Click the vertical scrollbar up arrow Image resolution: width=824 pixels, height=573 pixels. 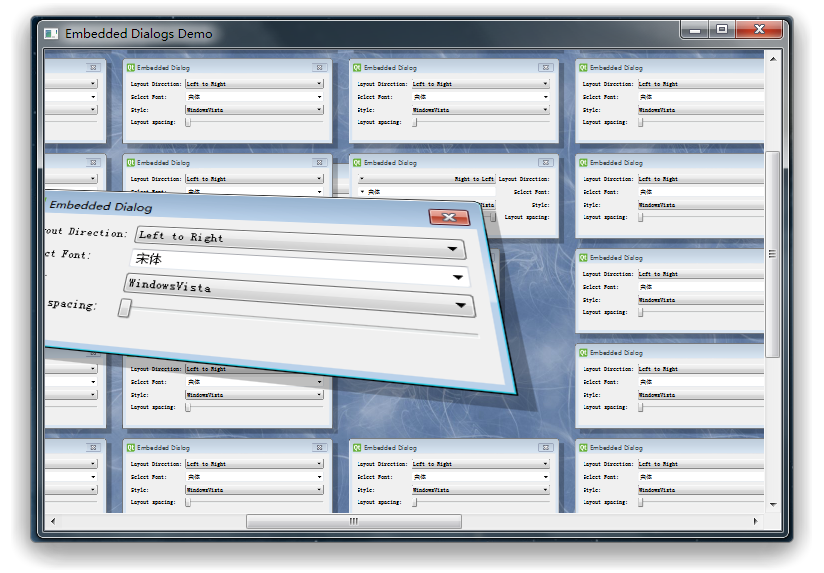click(x=772, y=58)
